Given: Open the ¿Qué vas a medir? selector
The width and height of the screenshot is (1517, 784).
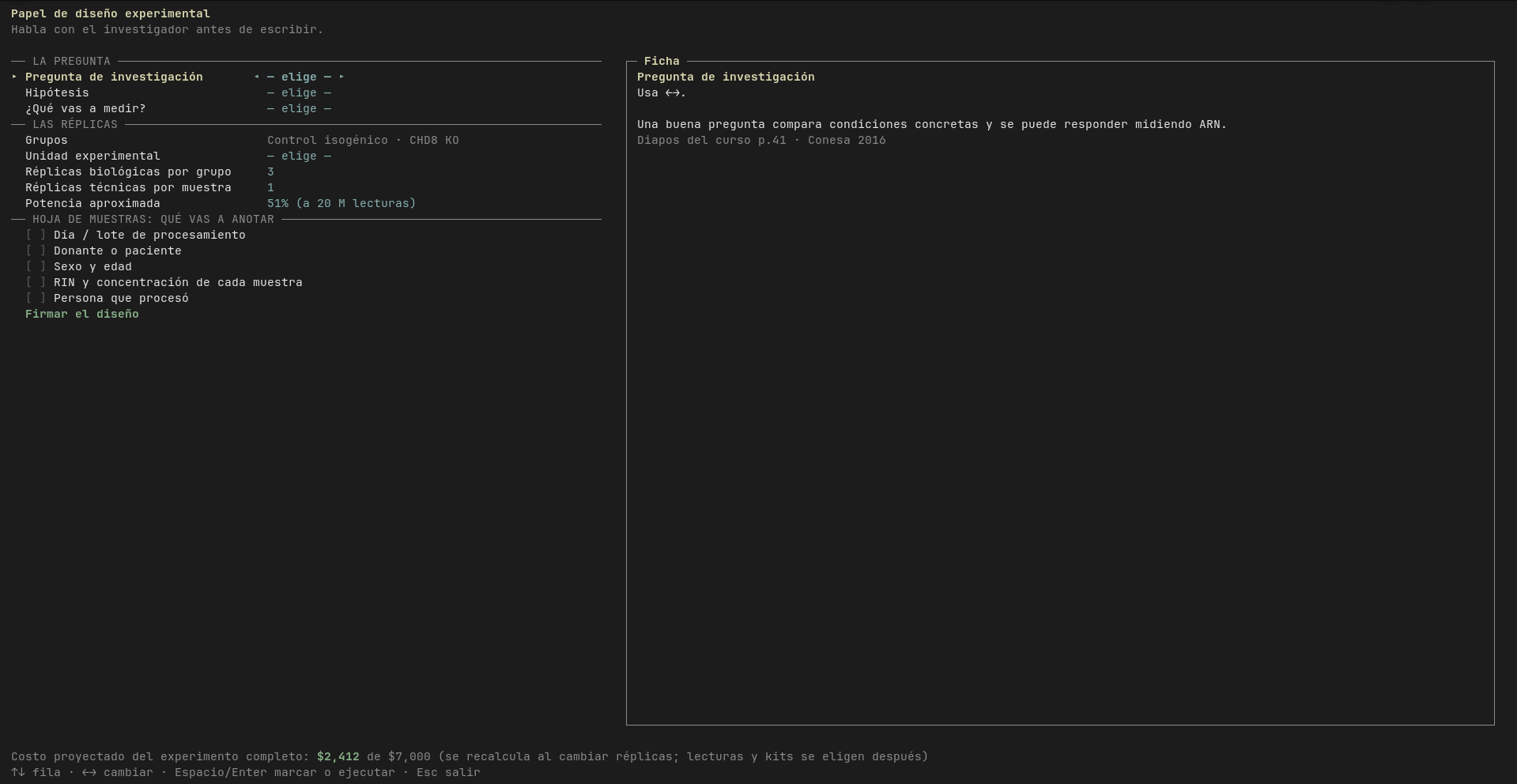Looking at the screenshot, I should [299, 108].
